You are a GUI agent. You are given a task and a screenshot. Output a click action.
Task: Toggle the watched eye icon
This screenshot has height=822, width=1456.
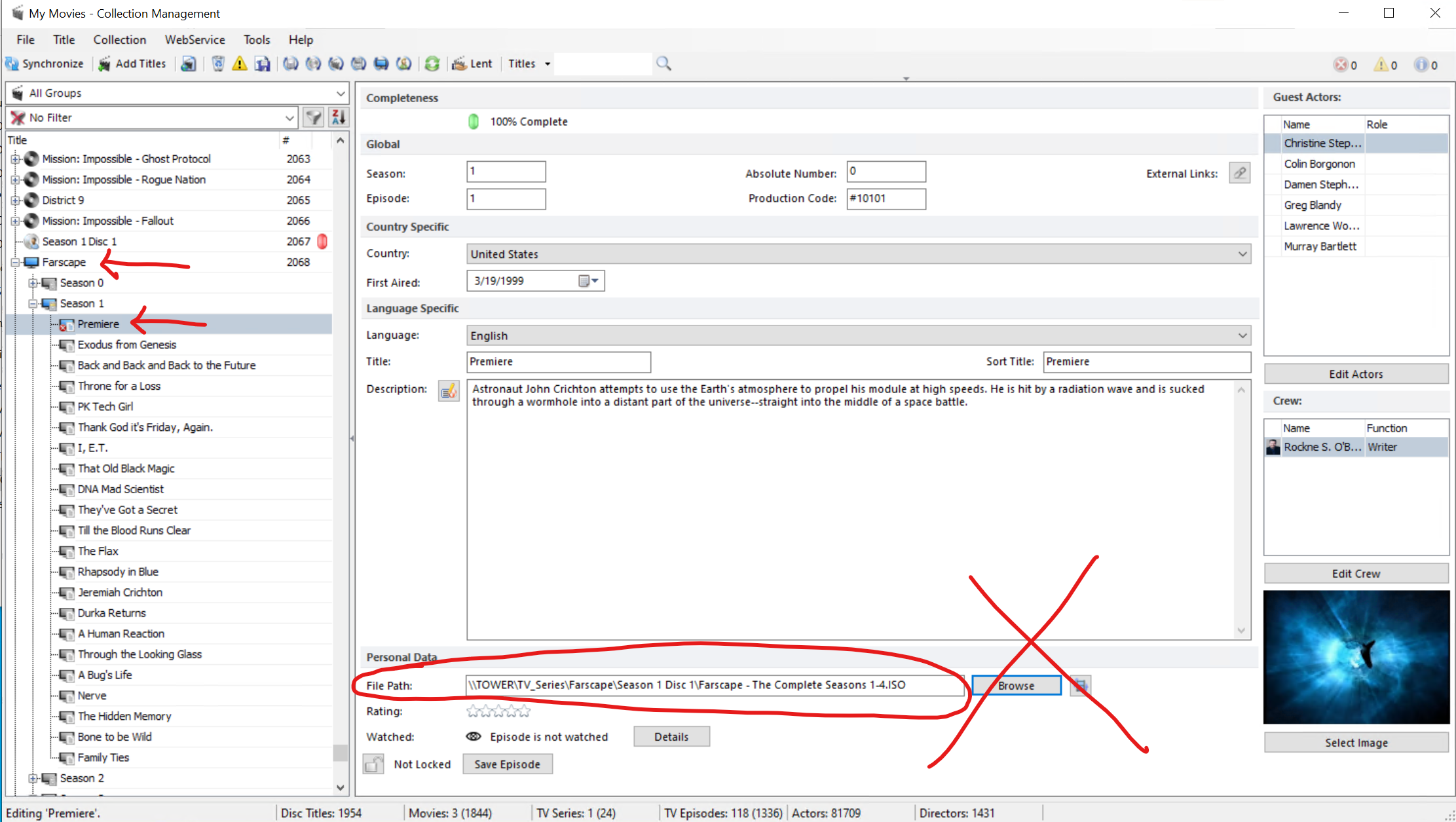click(473, 737)
